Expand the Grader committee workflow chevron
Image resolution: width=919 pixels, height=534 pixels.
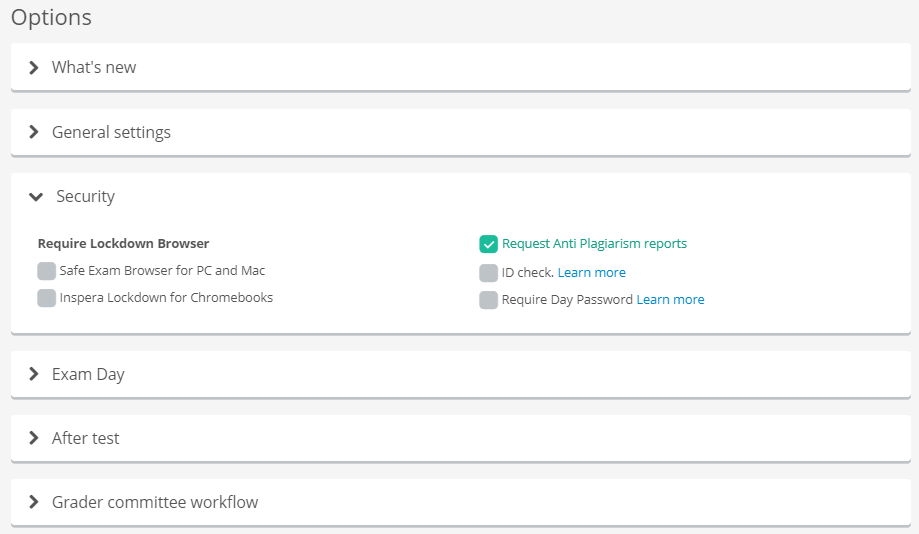[x=34, y=502]
